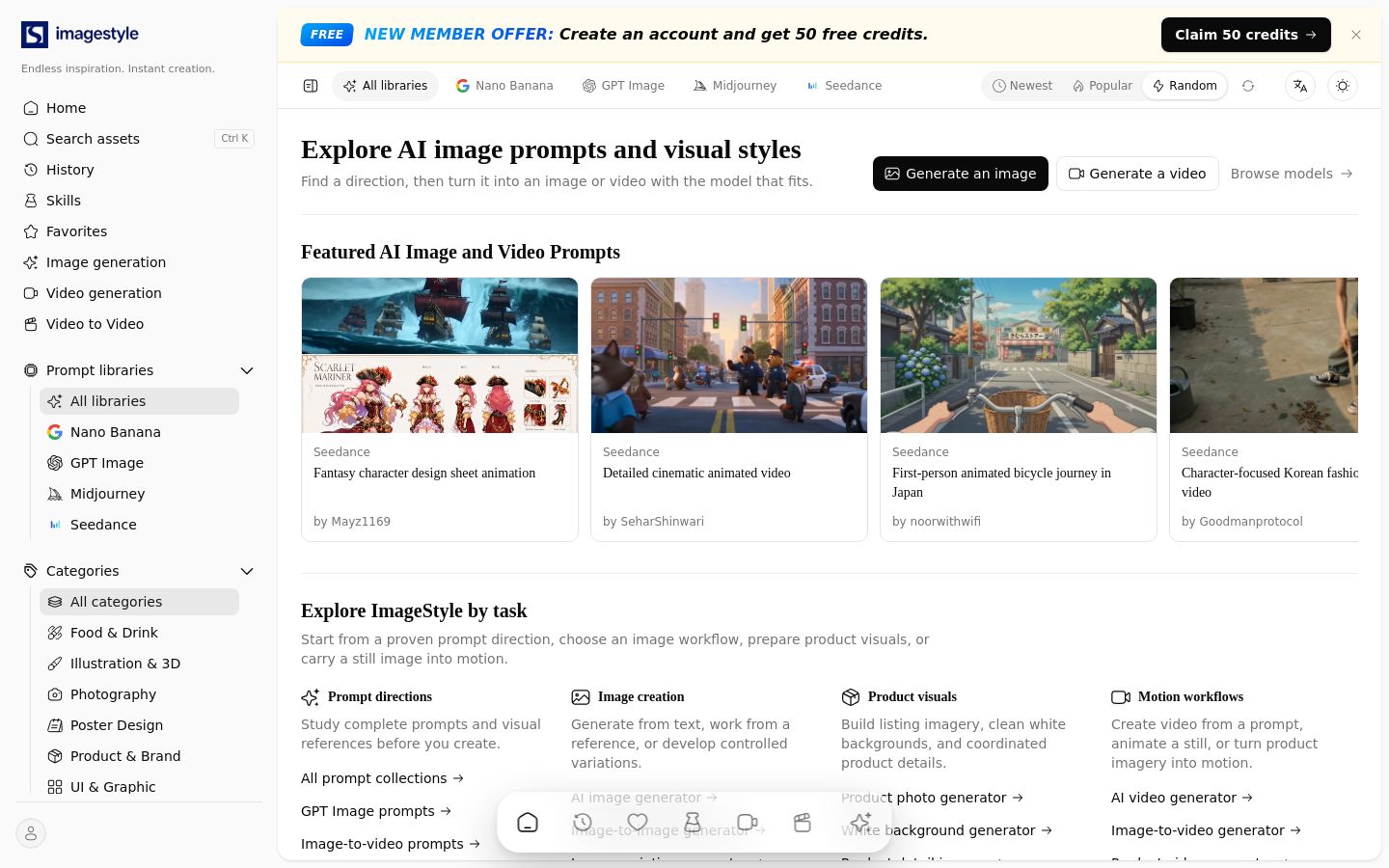Click the Claim 50 credits button

pos(1246,35)
